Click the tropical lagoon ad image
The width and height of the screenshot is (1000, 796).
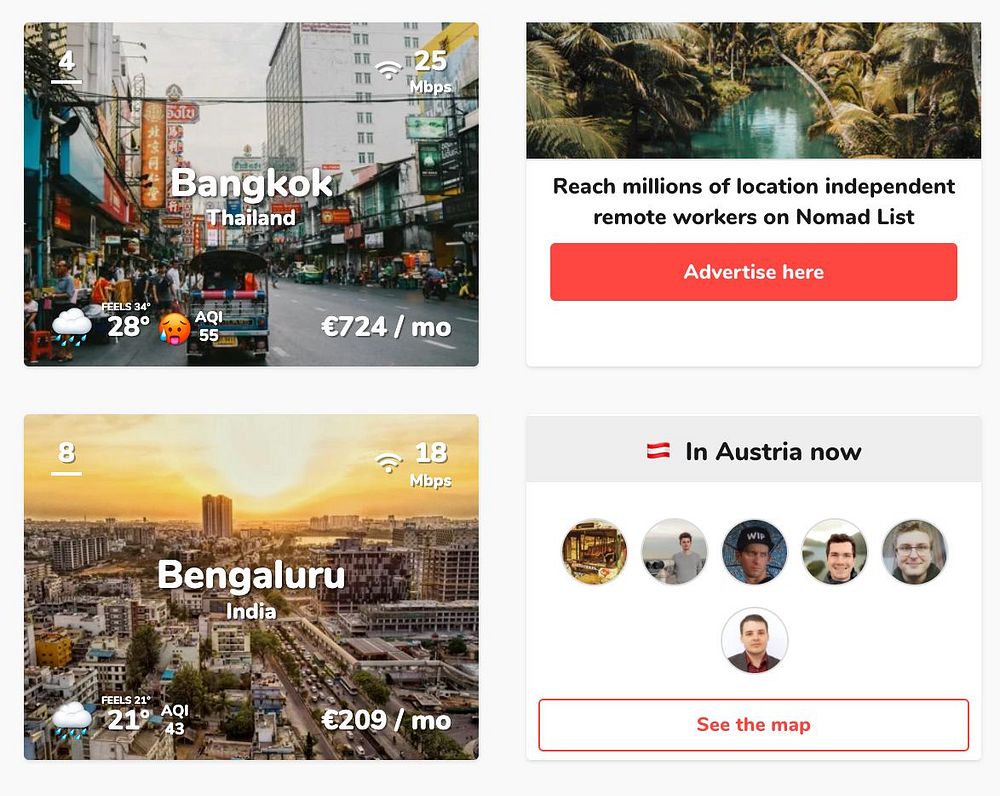pyautogui.click(x=753, y=91)
